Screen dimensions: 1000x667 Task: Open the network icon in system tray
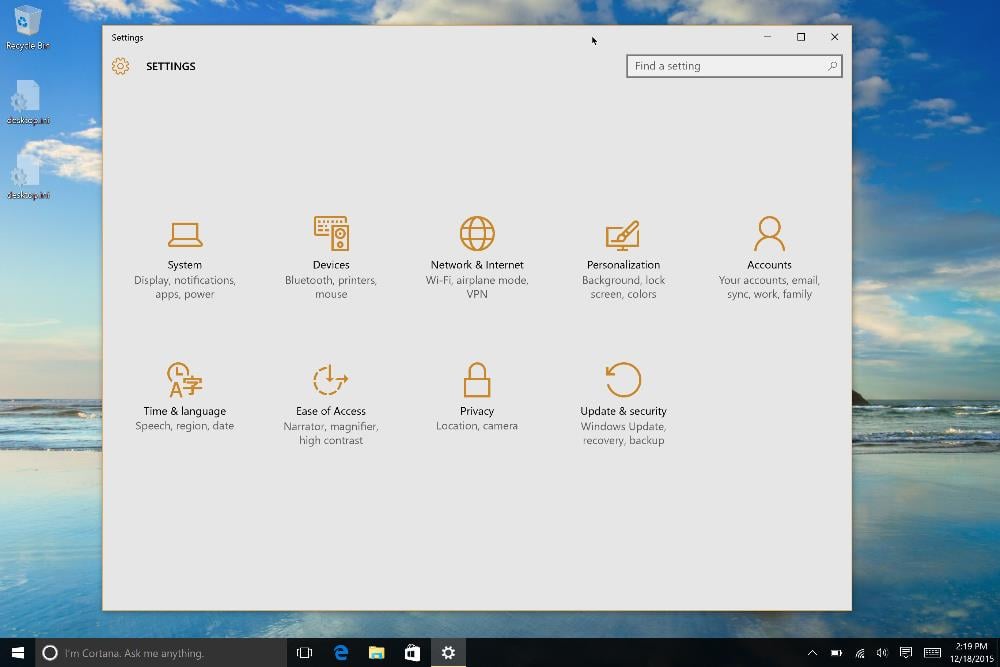coord(860,653)
